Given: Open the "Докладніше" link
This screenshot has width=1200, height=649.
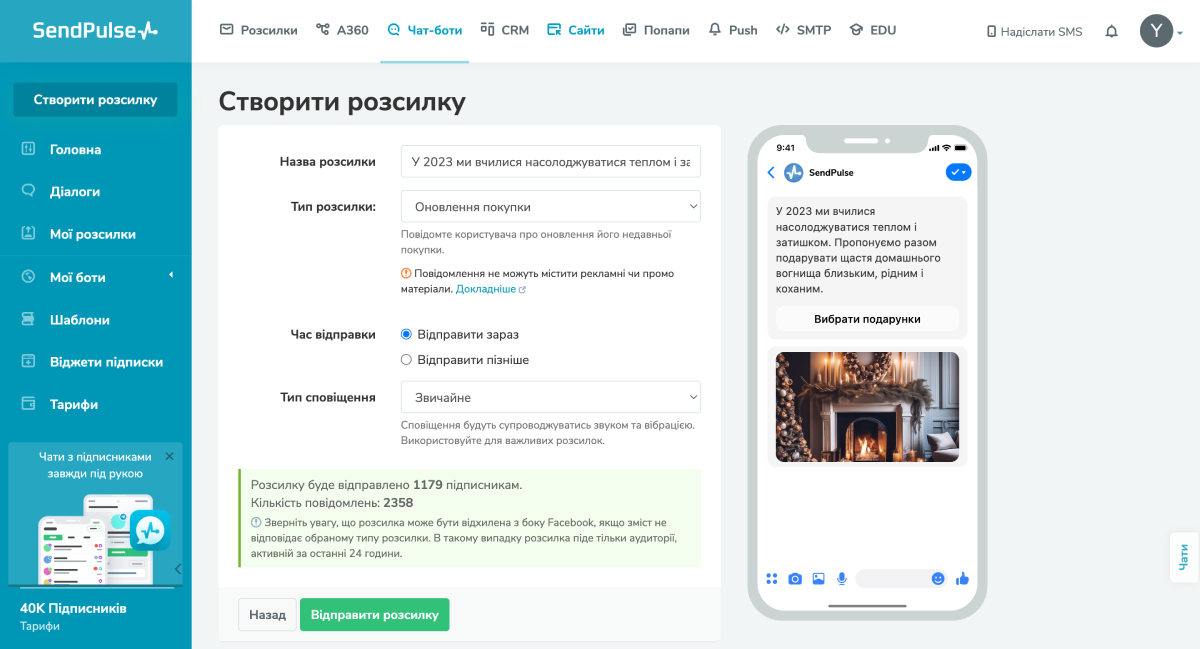Looking at the screenshot, I should click(x=484, y=288).
